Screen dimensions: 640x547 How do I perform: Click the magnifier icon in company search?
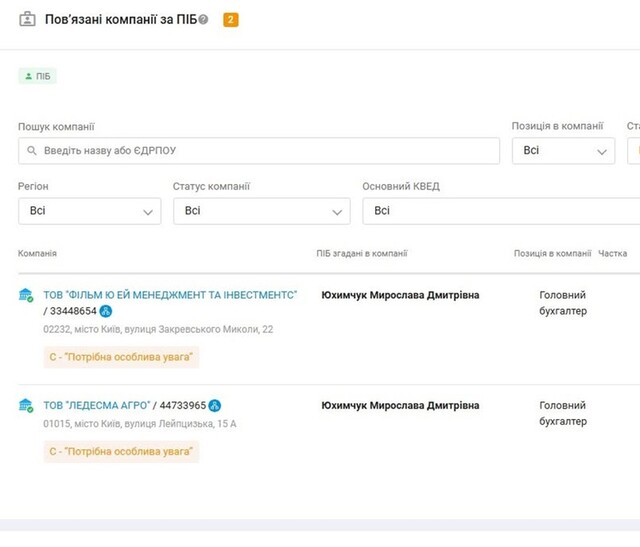[x=32, y=151]
